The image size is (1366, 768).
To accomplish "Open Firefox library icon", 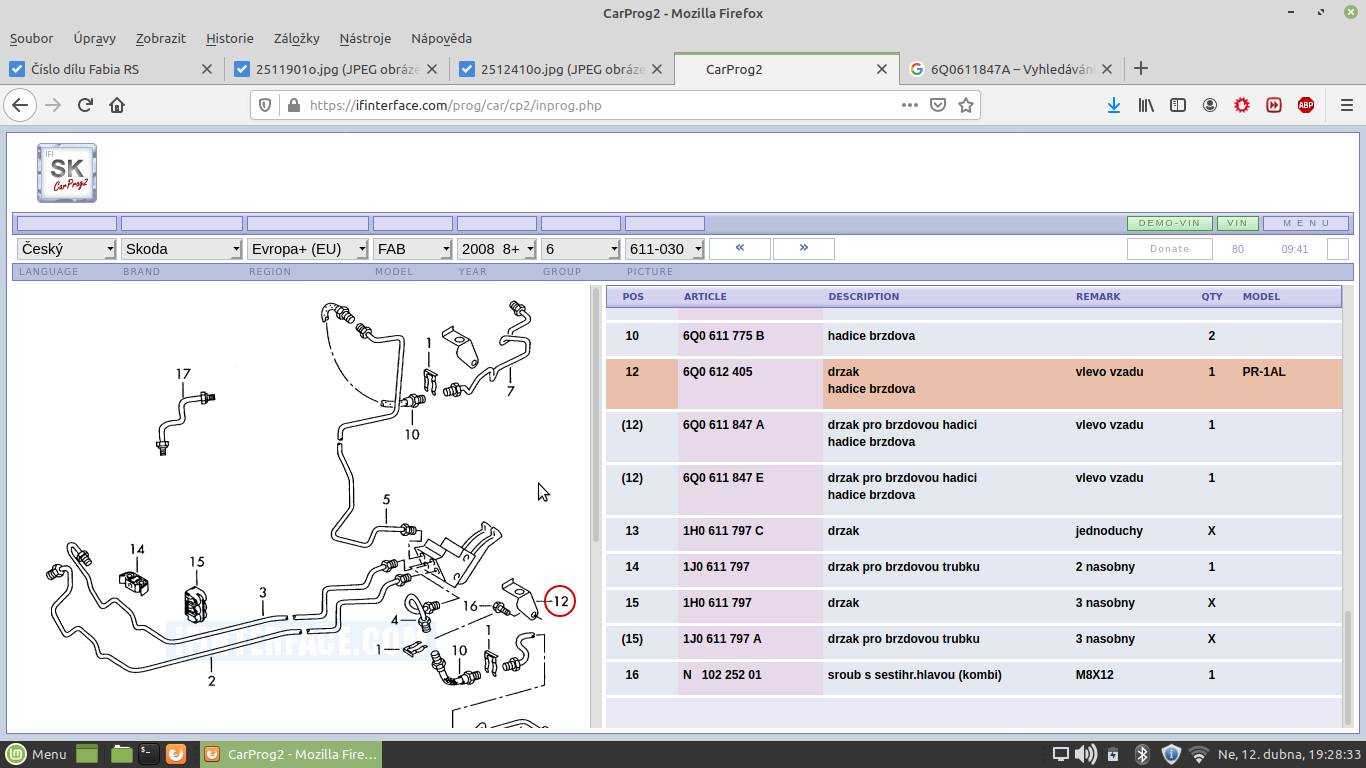I will 1146,105.
